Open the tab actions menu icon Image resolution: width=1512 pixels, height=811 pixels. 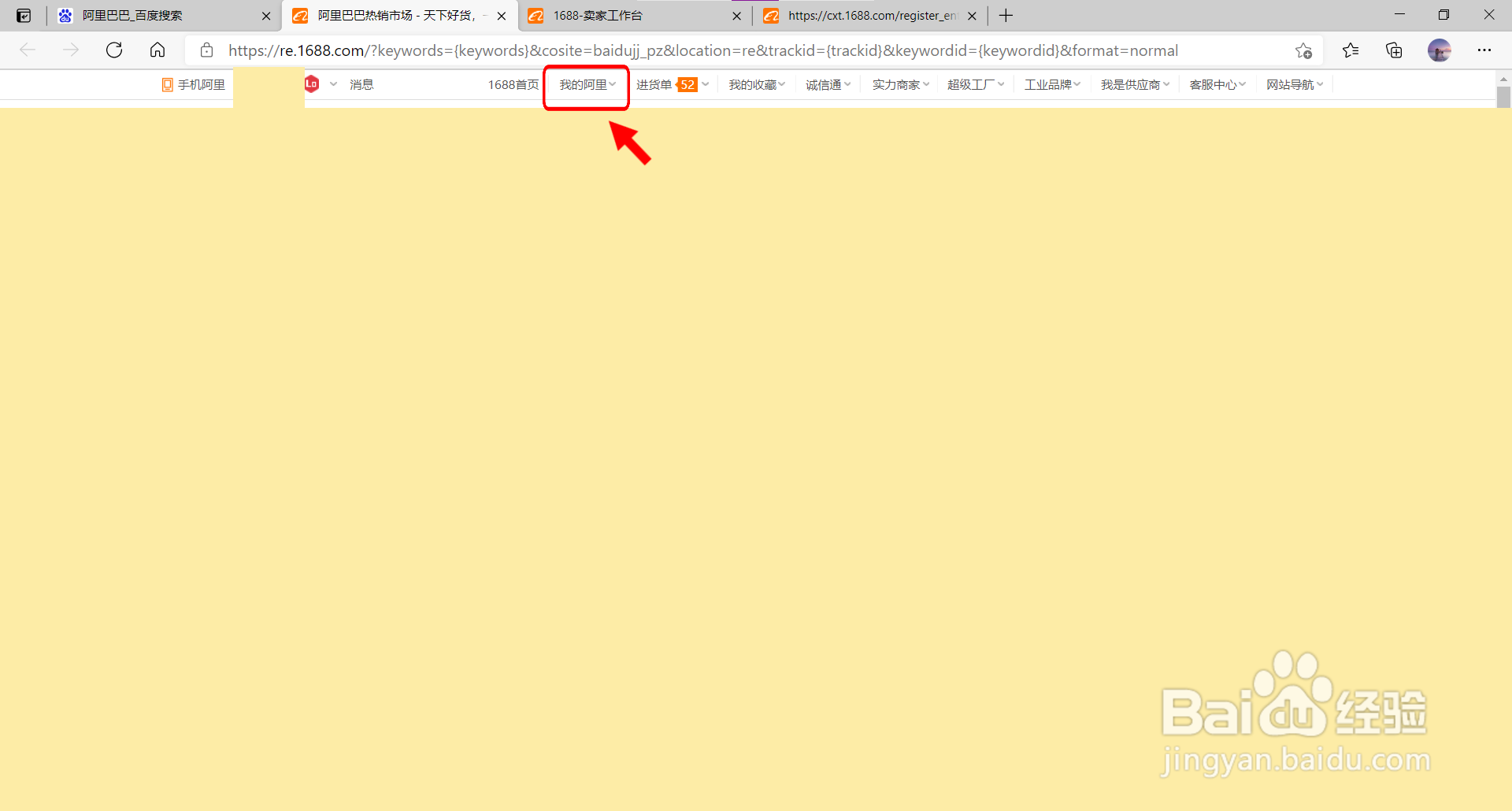pyautogui.click(x=24, y=16)
